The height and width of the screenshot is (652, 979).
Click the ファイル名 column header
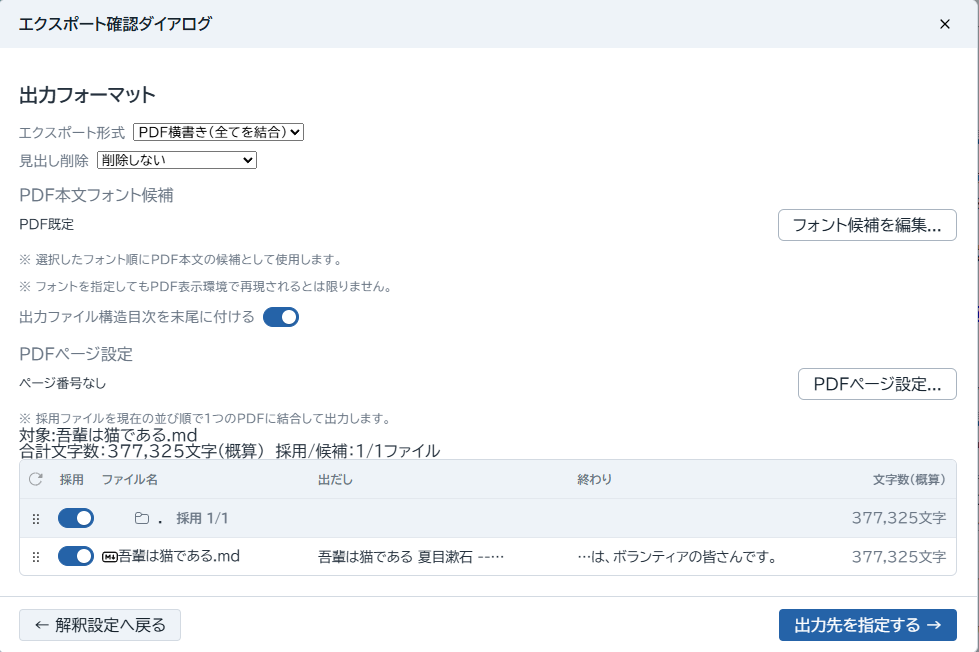point(130,480)
